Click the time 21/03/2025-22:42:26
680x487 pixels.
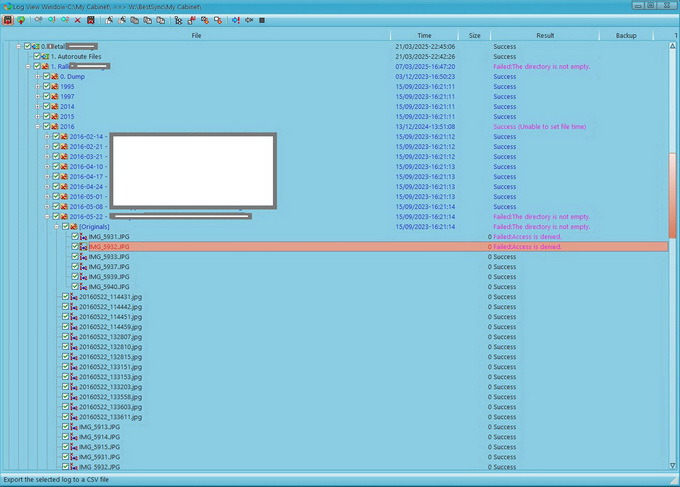pyautogui.click(x=425, y=56)
